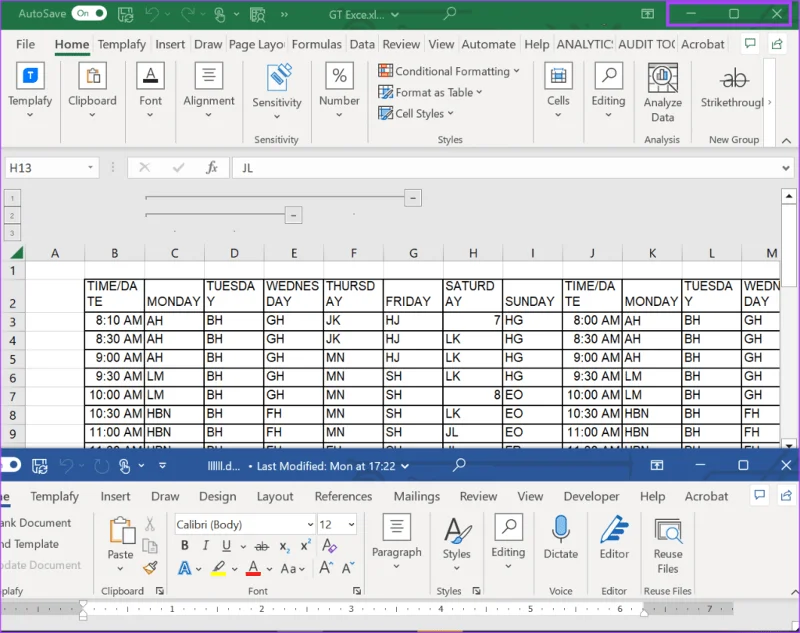Open Format as Table dropdown
This screenshot has width=800, height=633.
(x=430, y=92)
